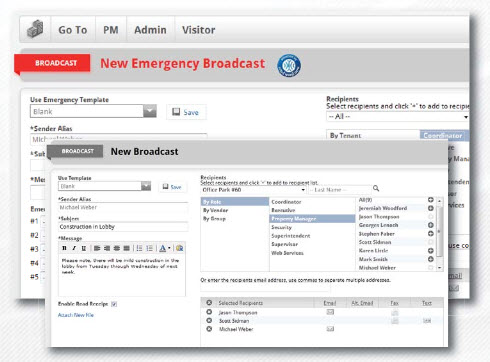490x362 pixels.
Task: Click the magnifier search icon
Action: point(376,188)
